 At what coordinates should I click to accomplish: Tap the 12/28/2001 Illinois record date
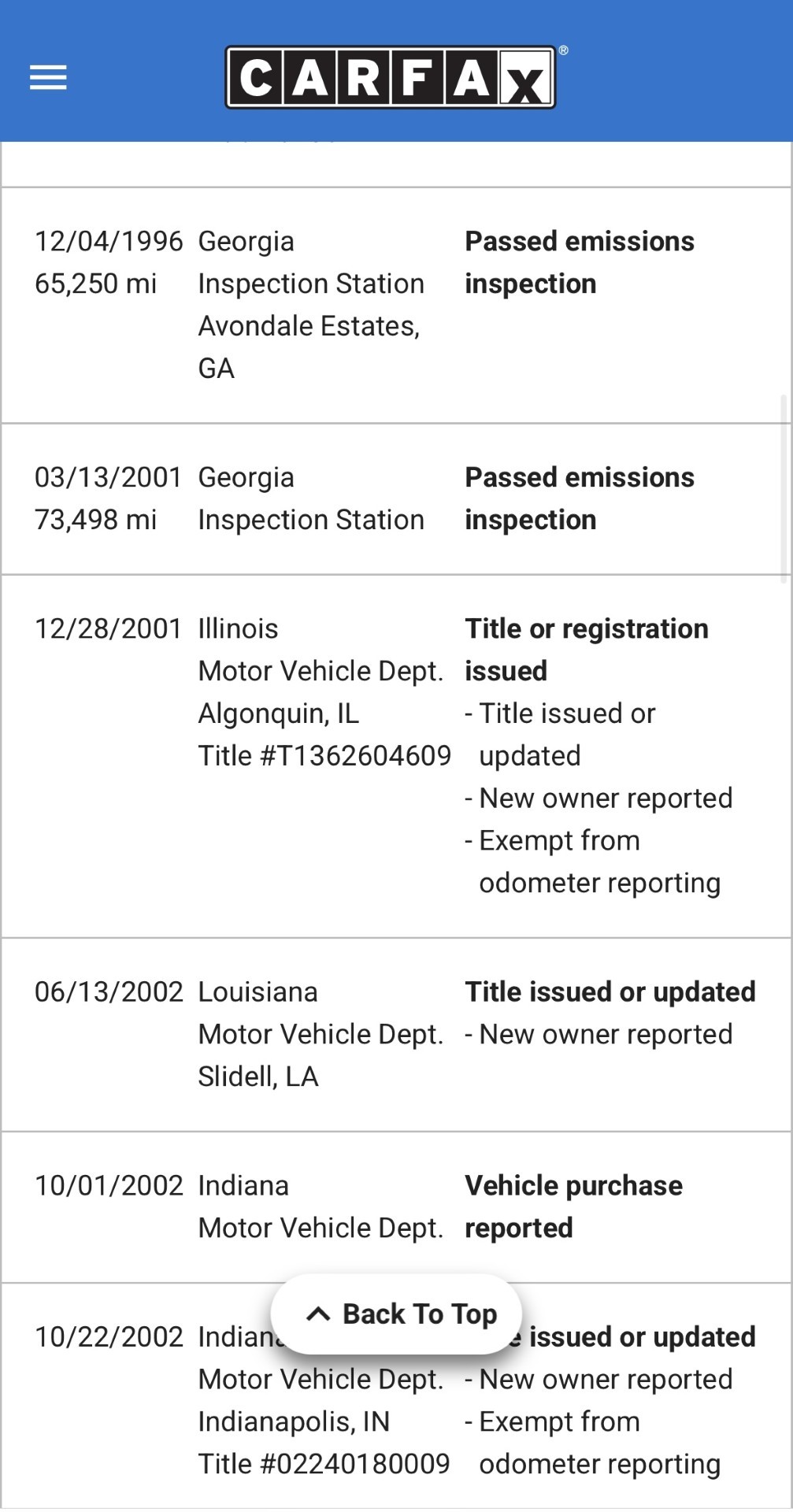point(109,628)
